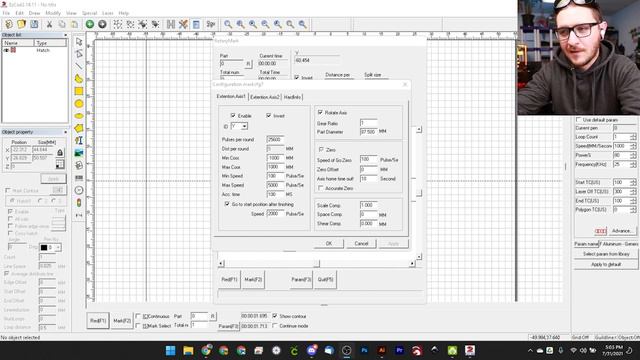Adjust the Power% spinner arrows
The height and width of the screenshot is (360, 640).
point(633,155)
